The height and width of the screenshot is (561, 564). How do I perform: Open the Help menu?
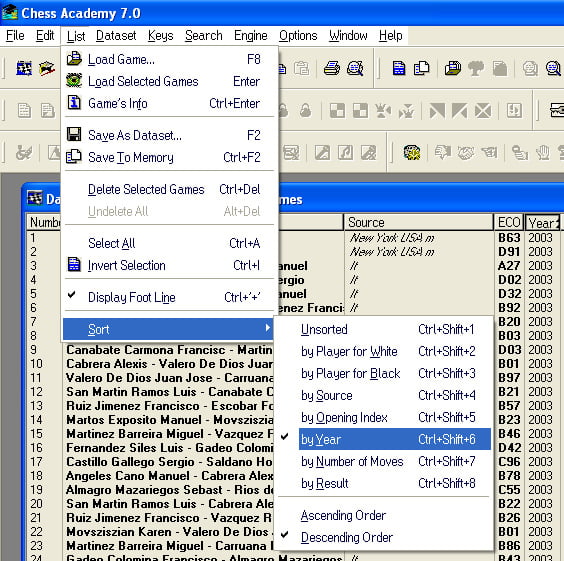click(x=390, y=36)
